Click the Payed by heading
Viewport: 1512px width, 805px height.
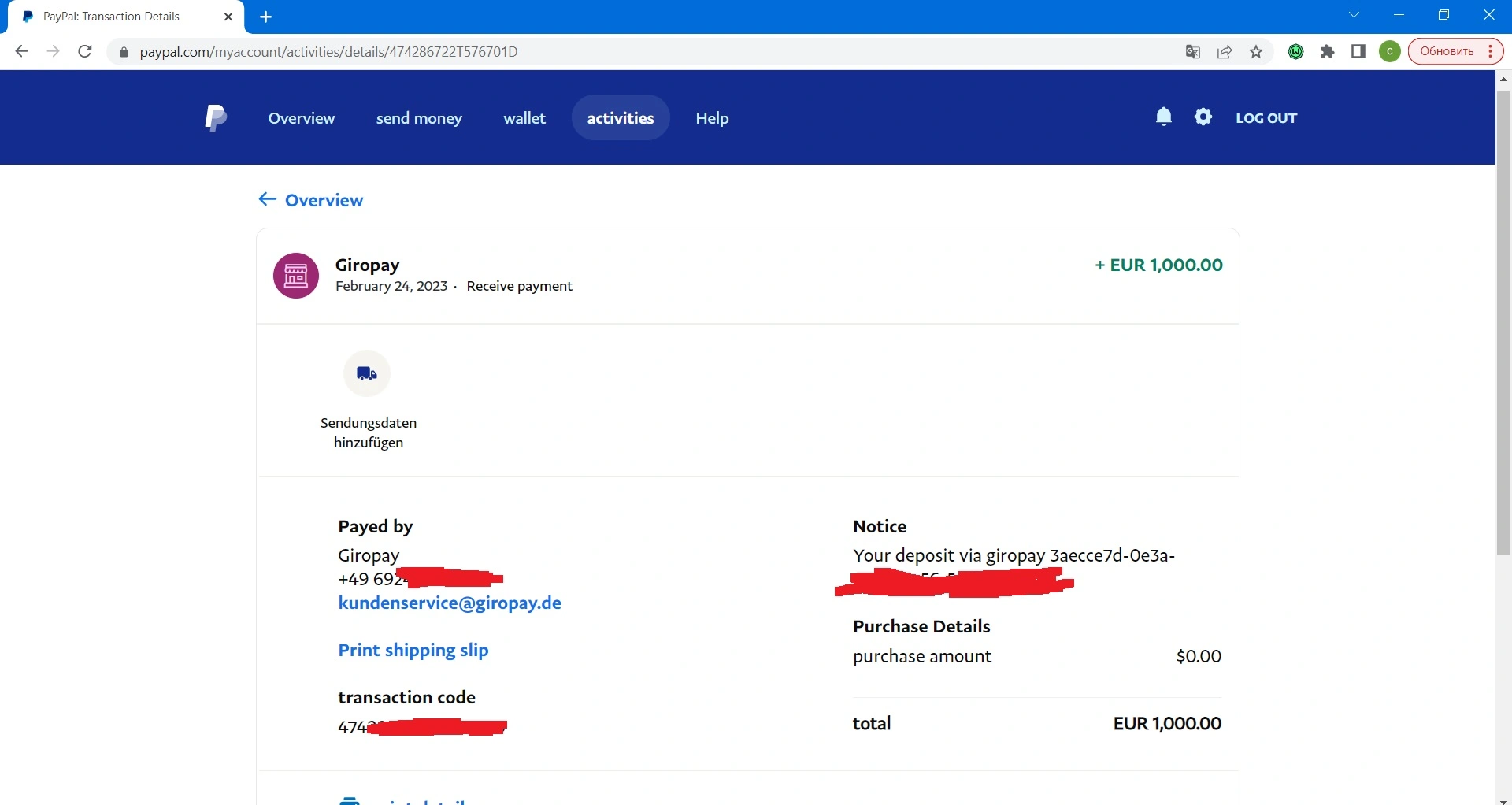pos(376,527)
